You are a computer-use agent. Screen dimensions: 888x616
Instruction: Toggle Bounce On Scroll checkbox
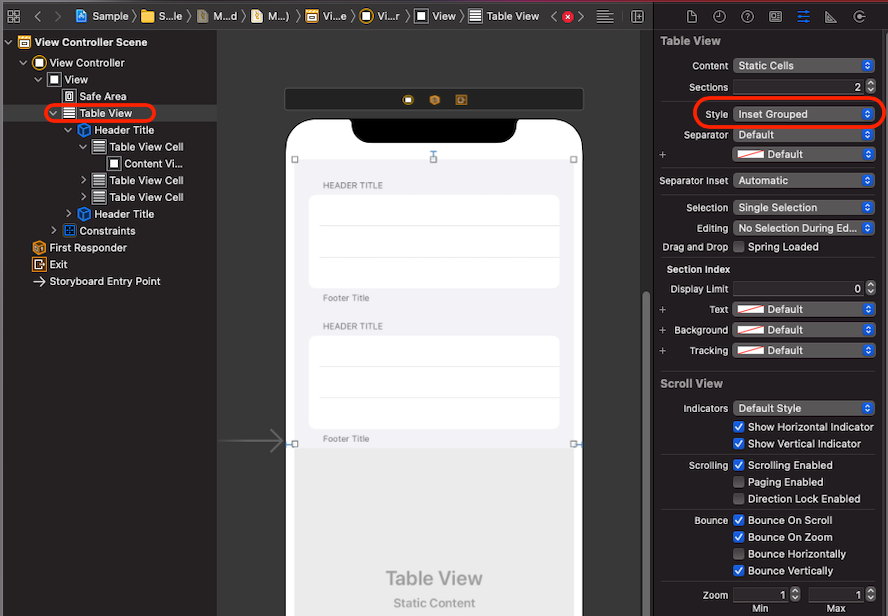738,520
